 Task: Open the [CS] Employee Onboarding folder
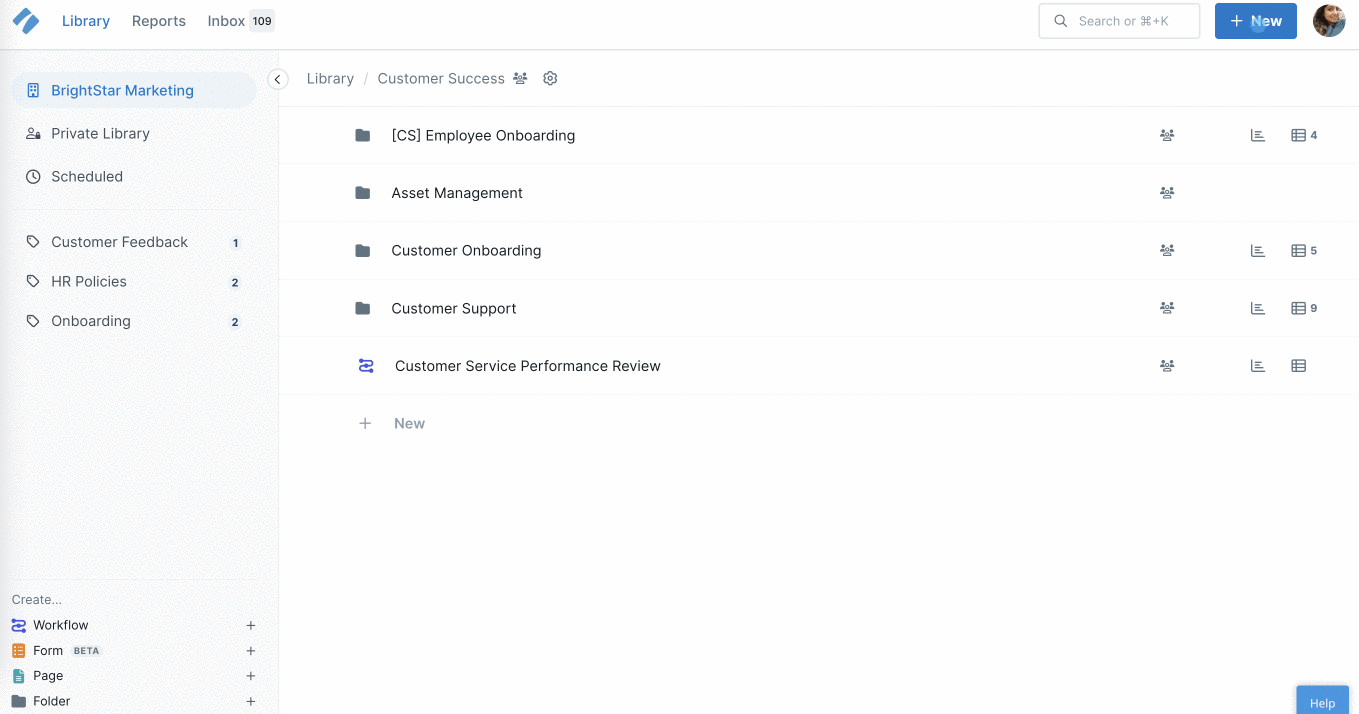tap(483, 135)
